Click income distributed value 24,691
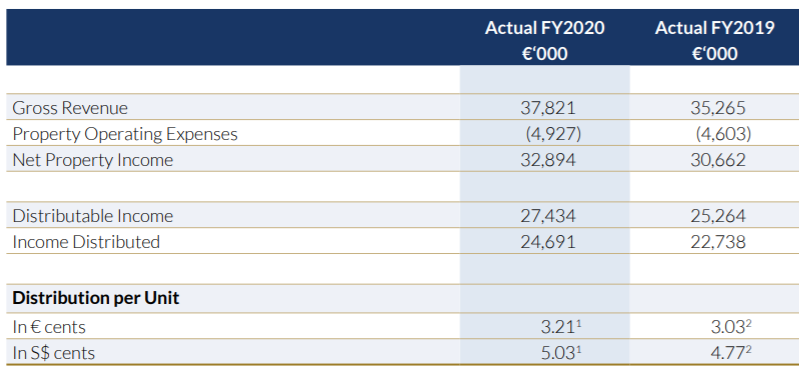This screenshot has height=373, width=799. pyautogui.click(x=548, y=242)
